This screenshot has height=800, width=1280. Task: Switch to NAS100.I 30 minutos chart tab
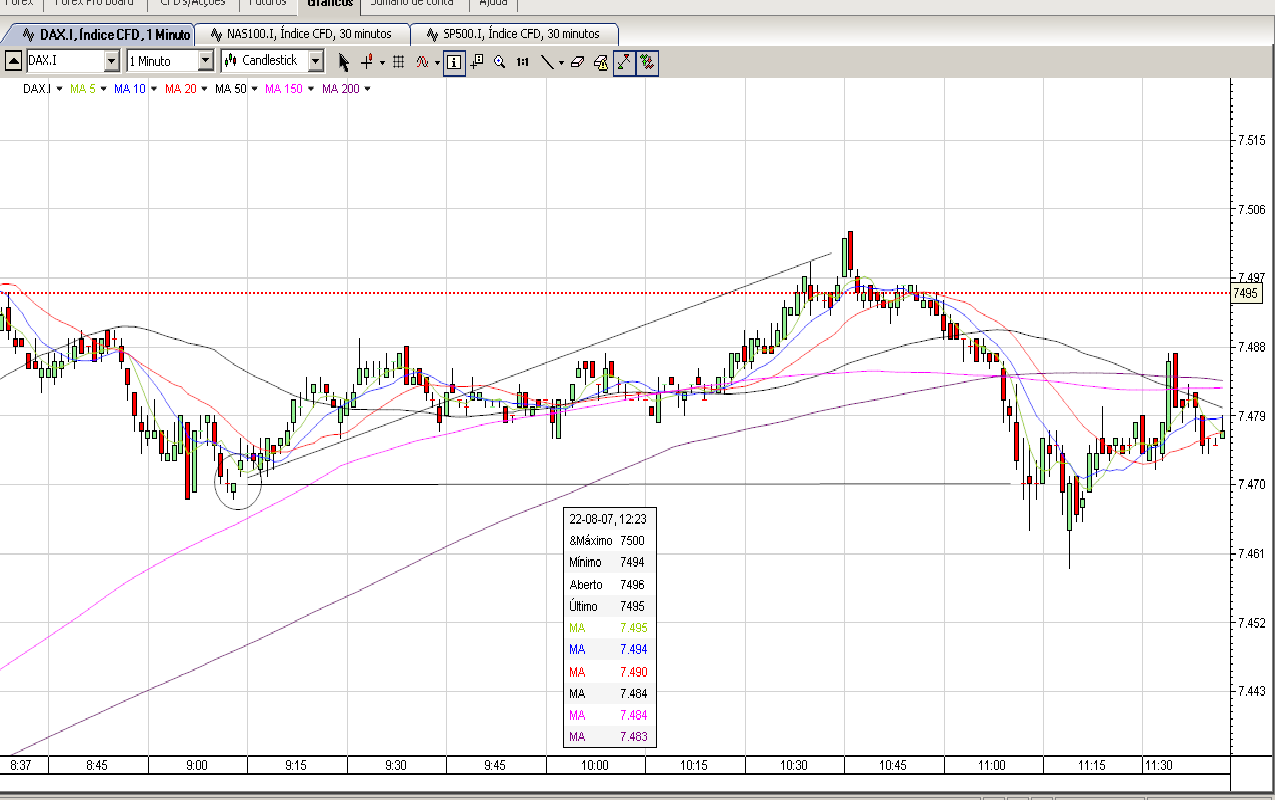(301, 34)
